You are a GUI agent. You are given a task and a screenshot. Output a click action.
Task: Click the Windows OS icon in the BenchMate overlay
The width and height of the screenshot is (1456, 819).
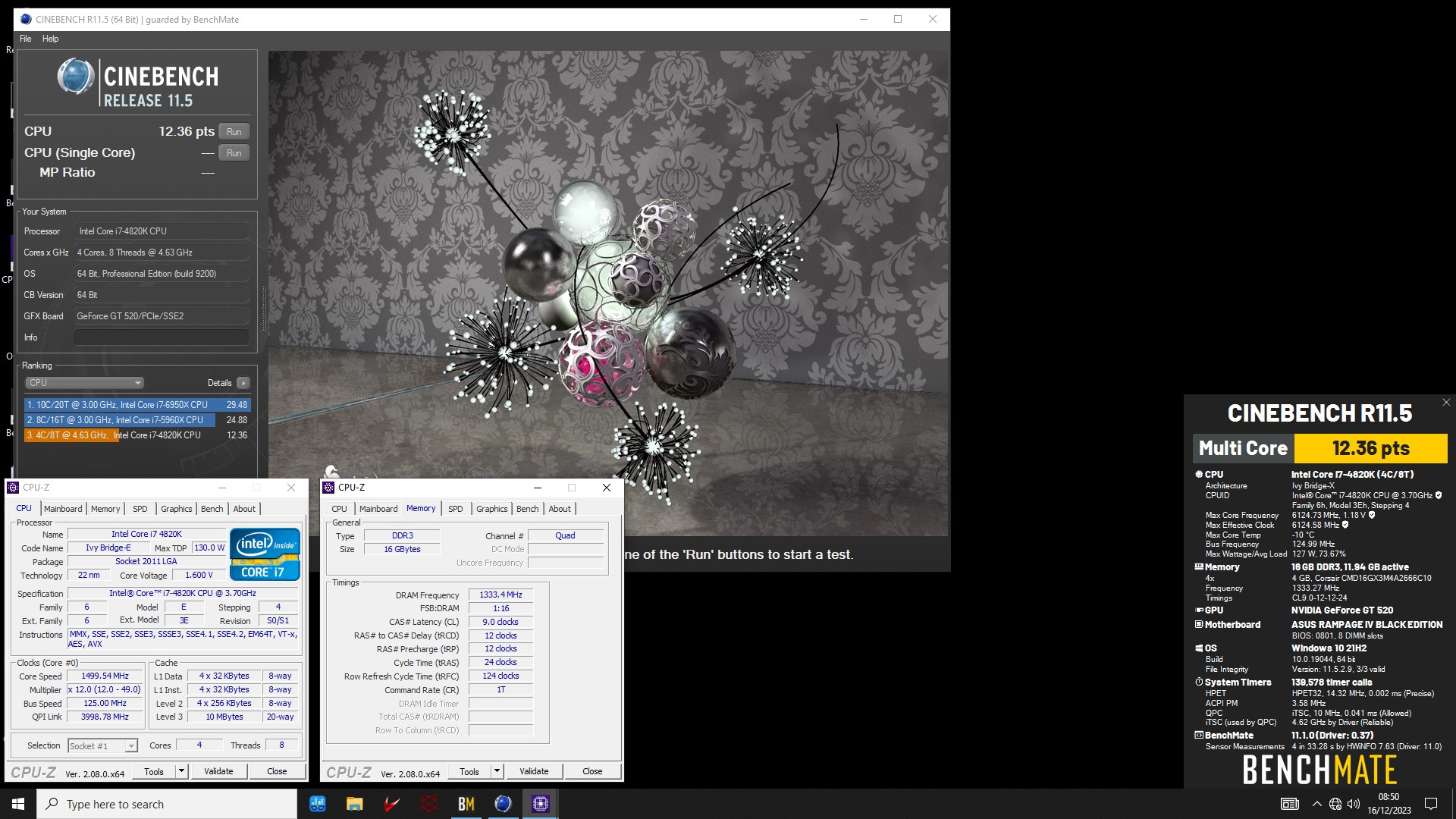point(1199,648)
